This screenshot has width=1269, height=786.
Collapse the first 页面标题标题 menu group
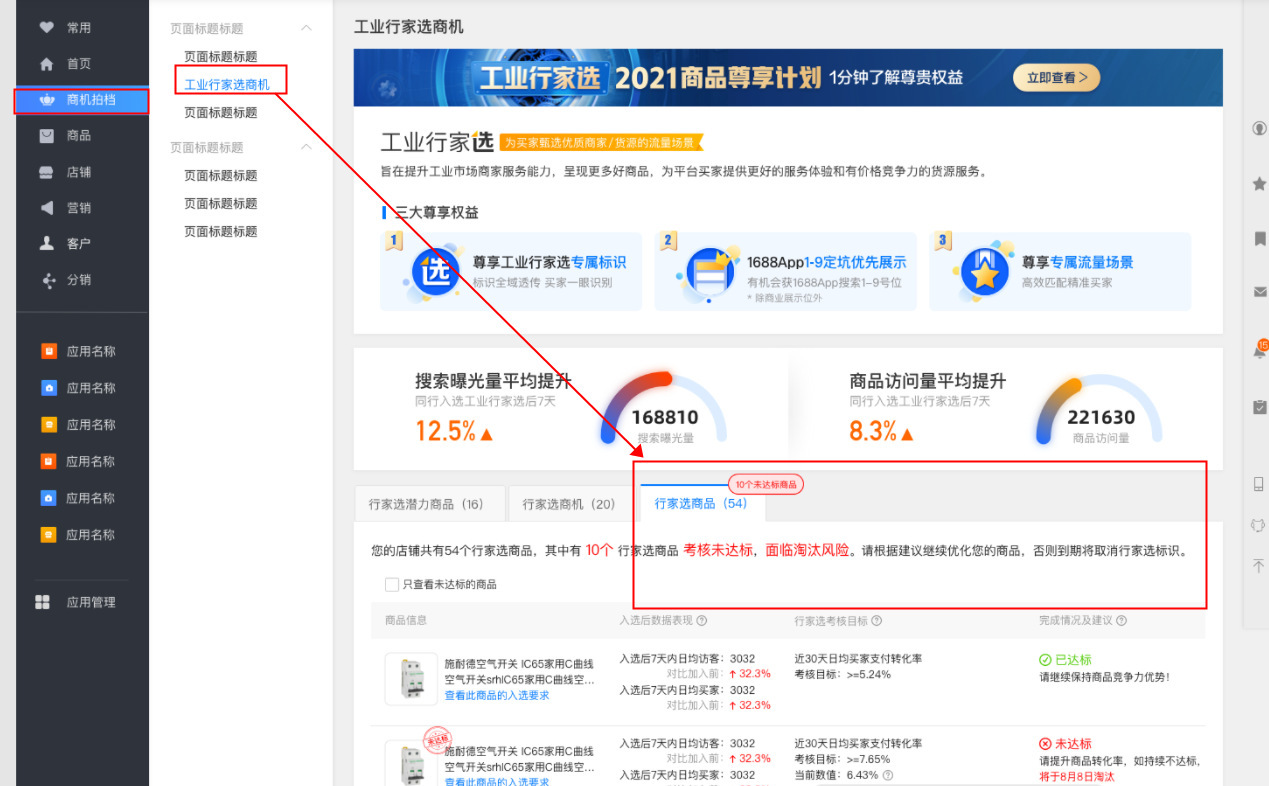(306, 29)
